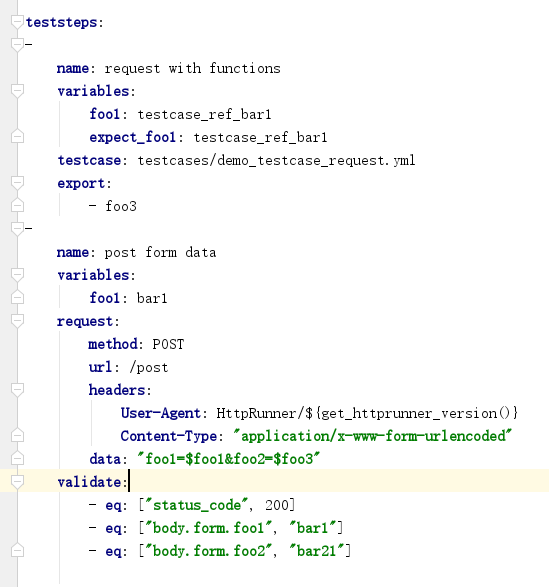The image size is (549, 587).
Task: Click the 'headers' key
Action: pos(117,390)
